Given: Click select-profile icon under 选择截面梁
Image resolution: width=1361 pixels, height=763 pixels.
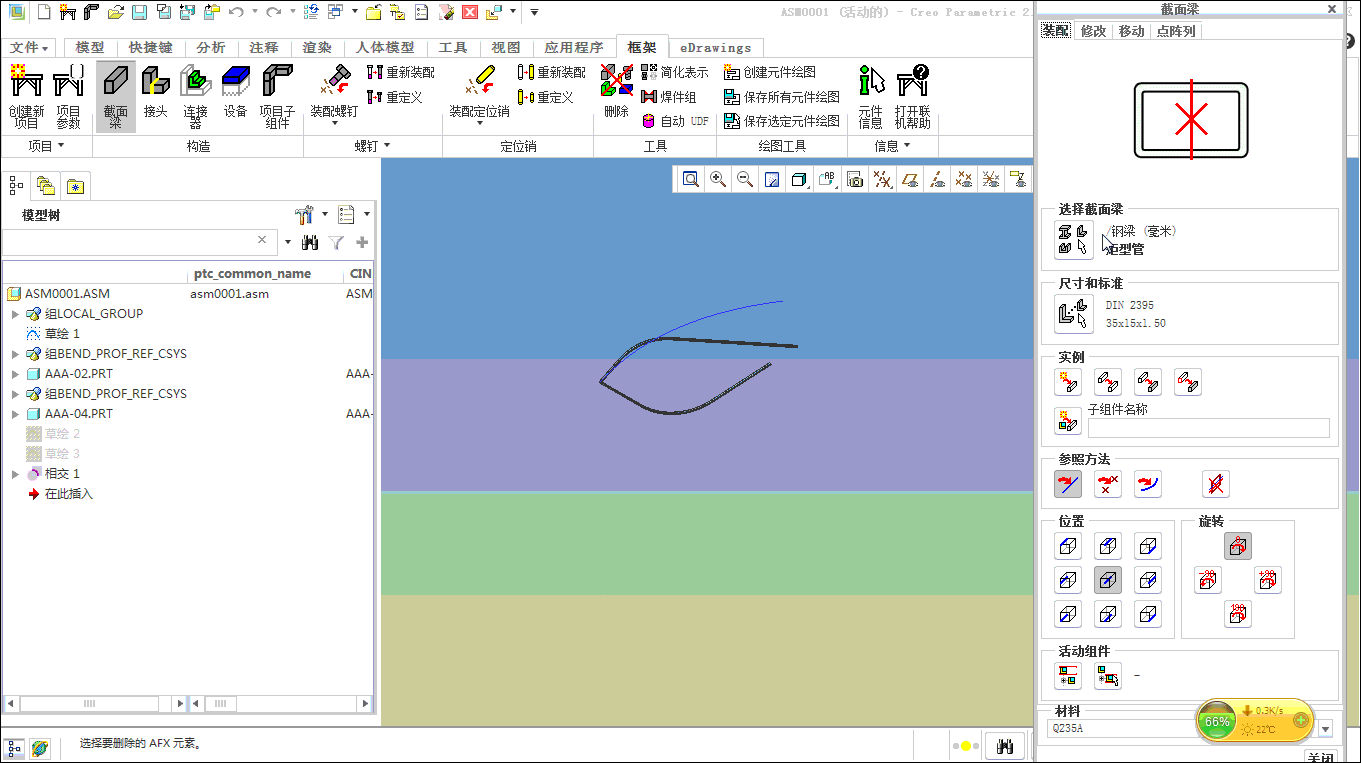Looking at the screenshot, I should (1073, 240).
